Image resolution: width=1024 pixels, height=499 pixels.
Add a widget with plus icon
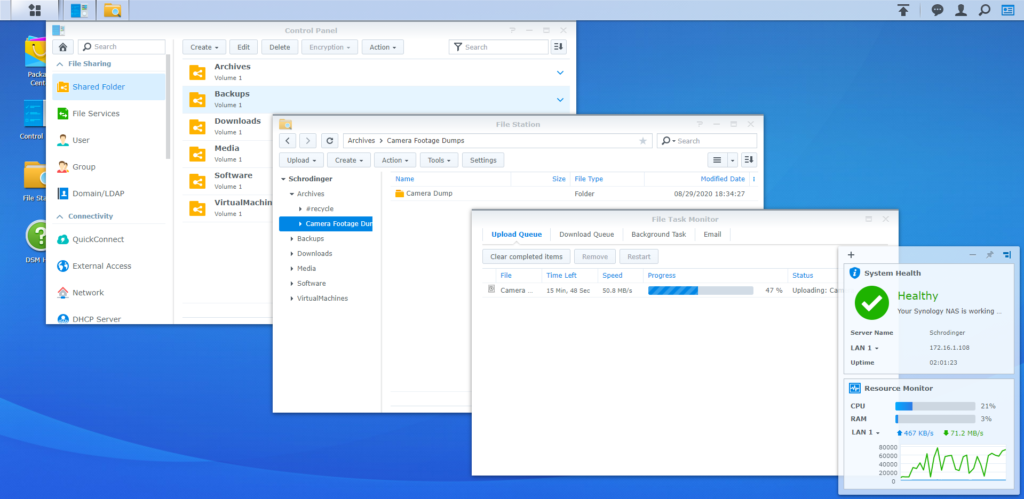click(851, 255)
